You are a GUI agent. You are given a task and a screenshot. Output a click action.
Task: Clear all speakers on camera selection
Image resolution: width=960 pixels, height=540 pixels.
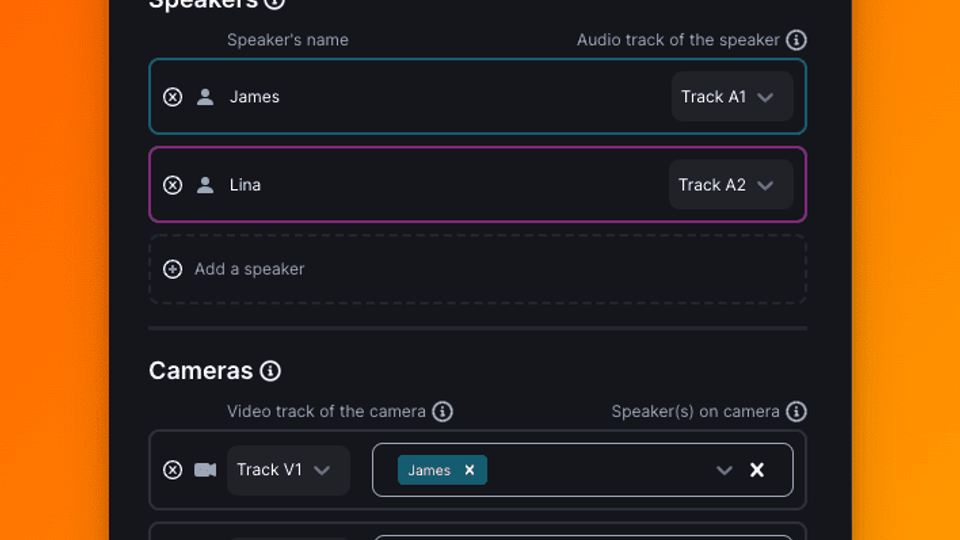tap(757, 470)
